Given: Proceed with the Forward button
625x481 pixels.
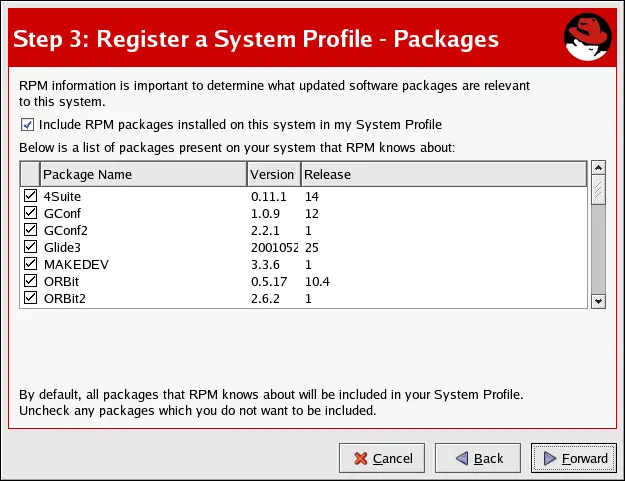Looking at the screenshot, I should [x=574, y=458].
